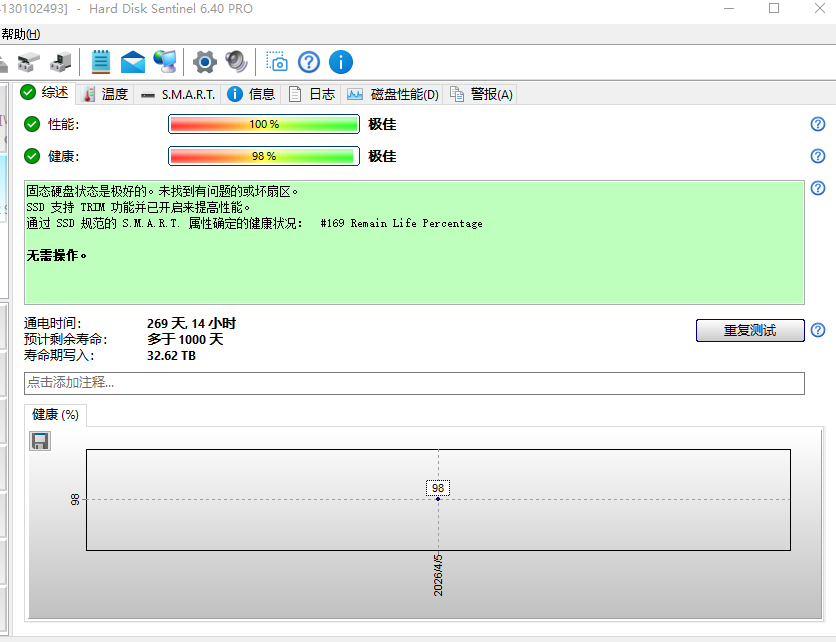Switch to the 温度 tab

[x=105, y=94]
